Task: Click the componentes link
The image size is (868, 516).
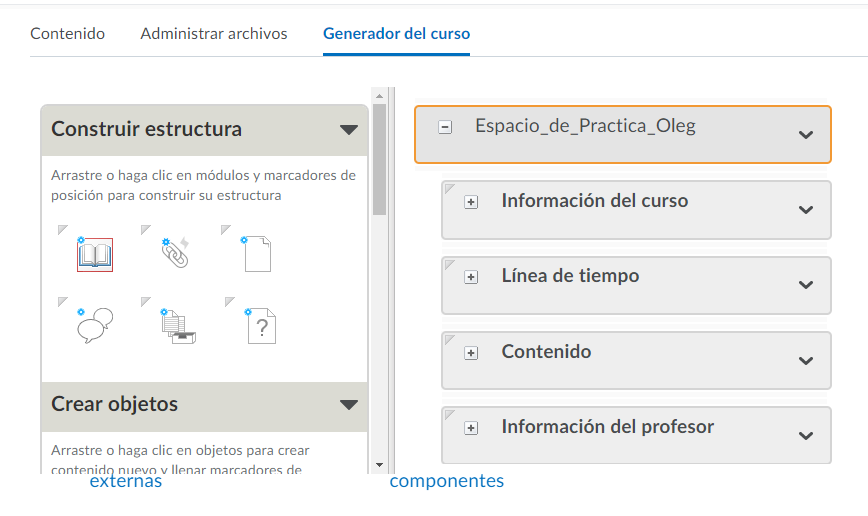Action: point(446,481)
